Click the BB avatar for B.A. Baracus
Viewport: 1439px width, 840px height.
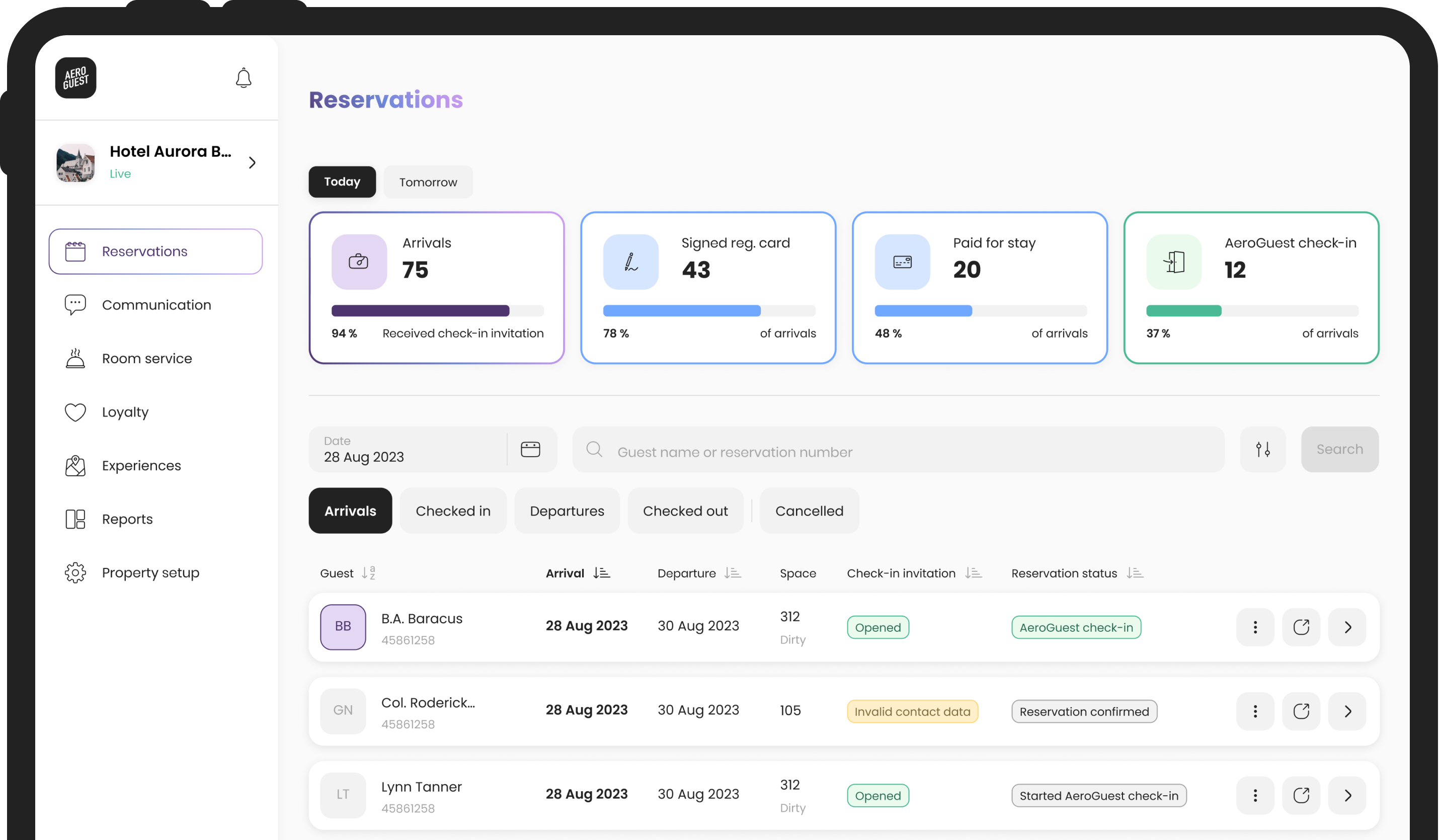[343, 627]
